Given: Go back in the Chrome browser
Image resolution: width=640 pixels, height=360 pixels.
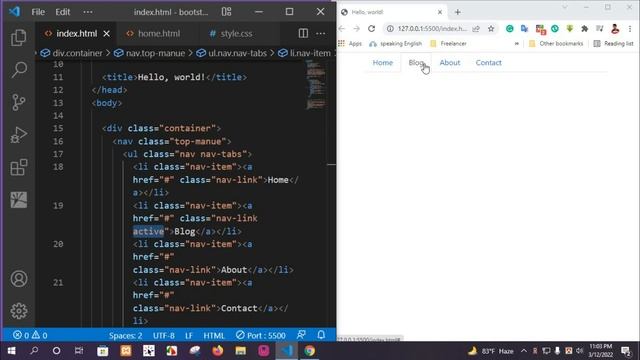Looking at the screenshot, I should tap(342, 29).
